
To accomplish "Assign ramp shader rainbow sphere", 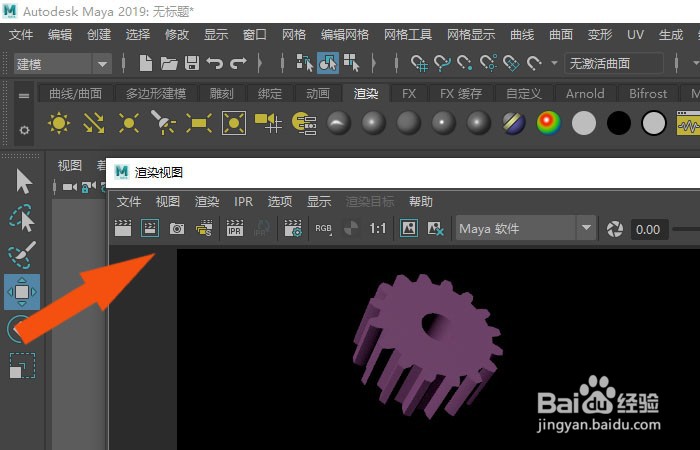I will (x=549, y=123).
